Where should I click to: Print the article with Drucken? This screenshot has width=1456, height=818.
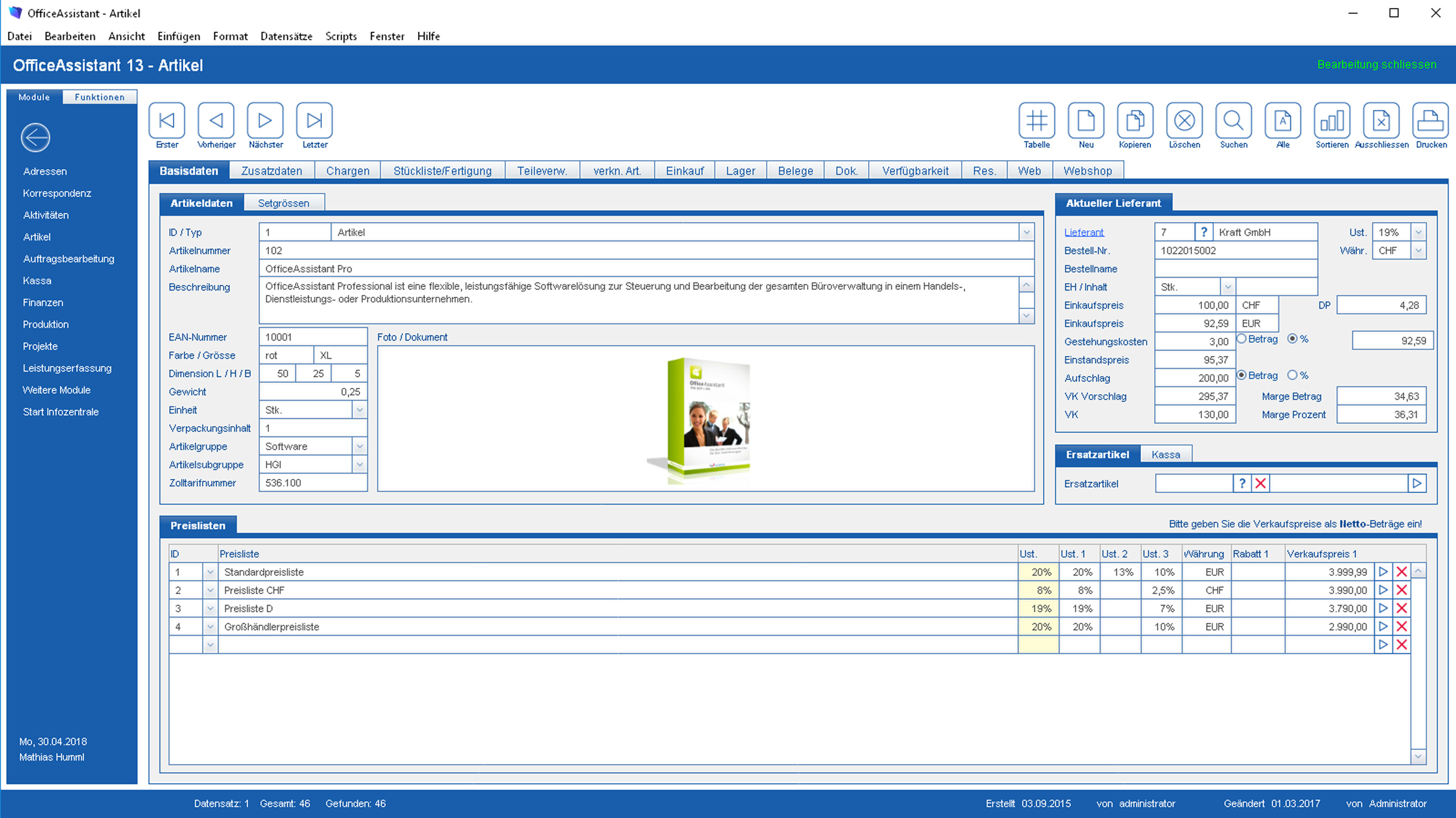tap(1430, 121)
